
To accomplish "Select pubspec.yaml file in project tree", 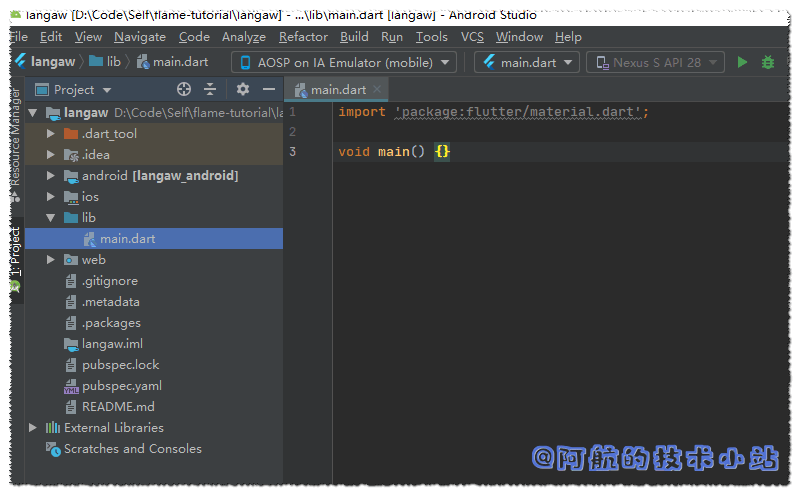I will point(121,386).
